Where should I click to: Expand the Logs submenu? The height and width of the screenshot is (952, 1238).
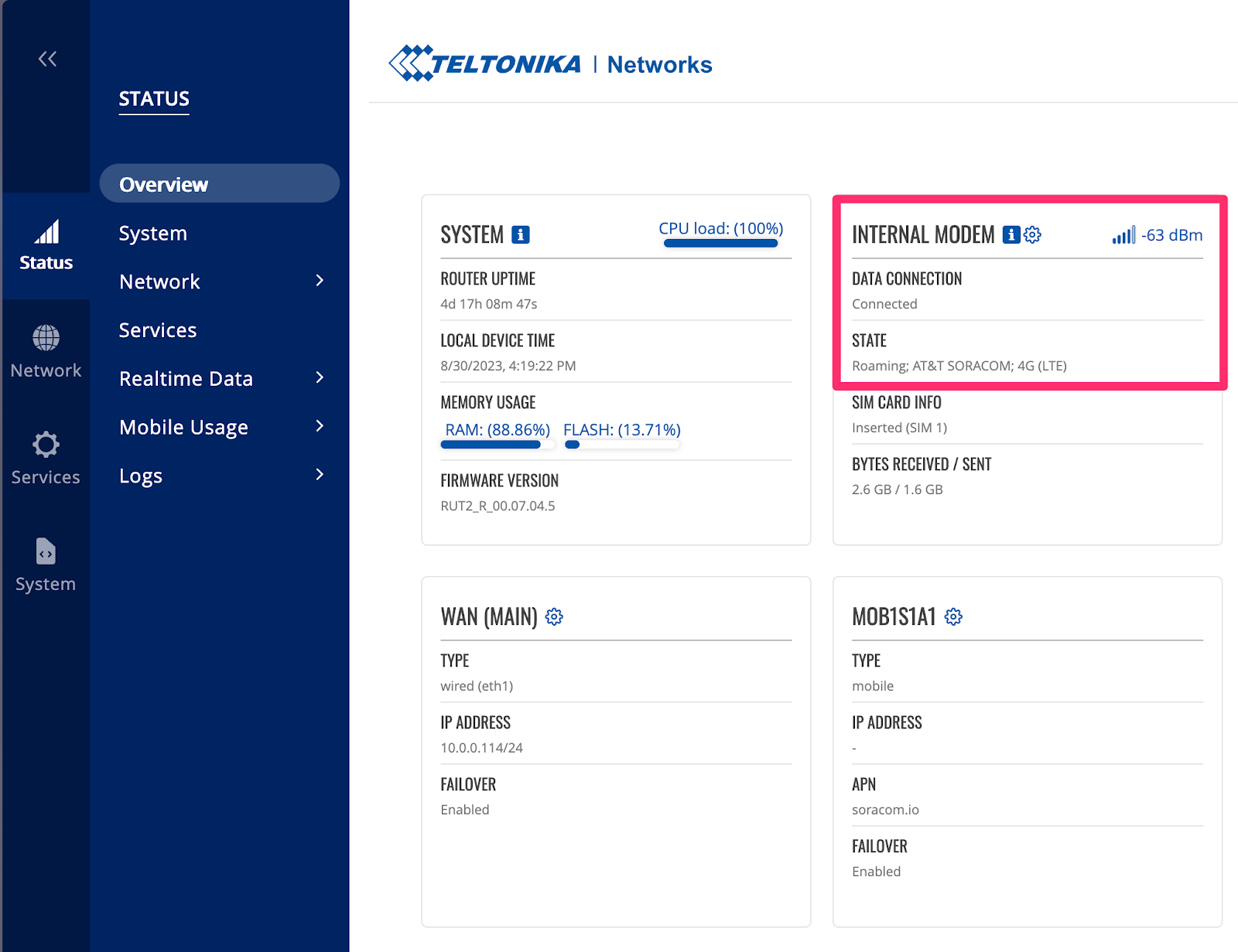click(320, 475)
